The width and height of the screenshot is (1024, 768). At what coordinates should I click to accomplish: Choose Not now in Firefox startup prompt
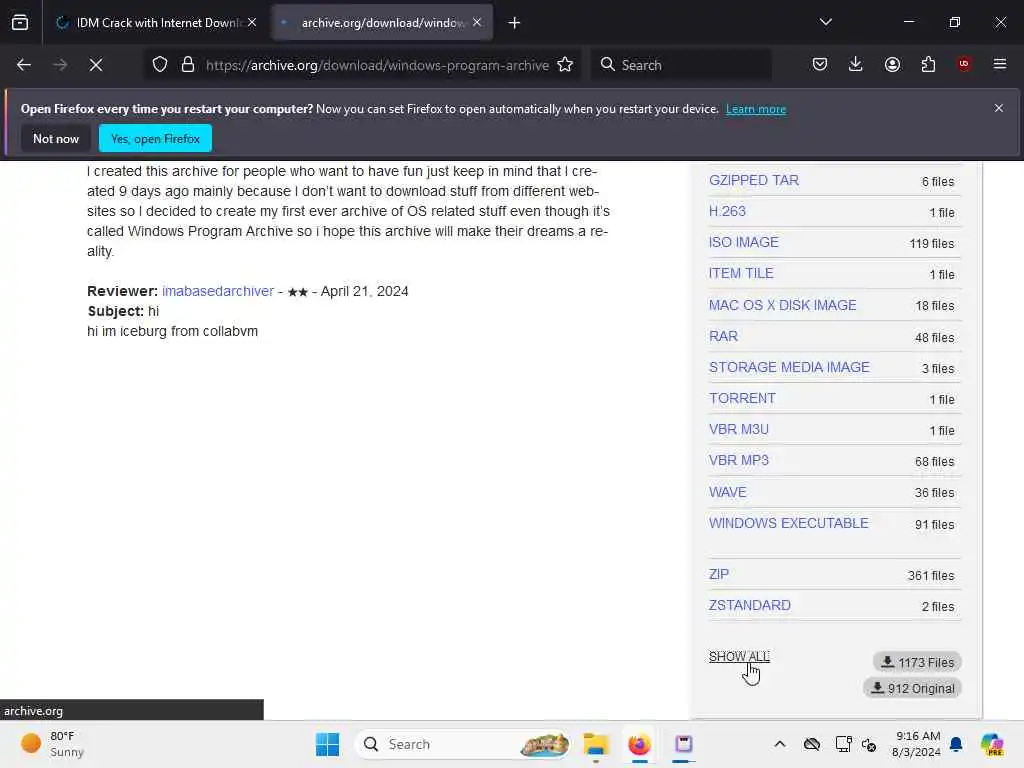point(56,138)
